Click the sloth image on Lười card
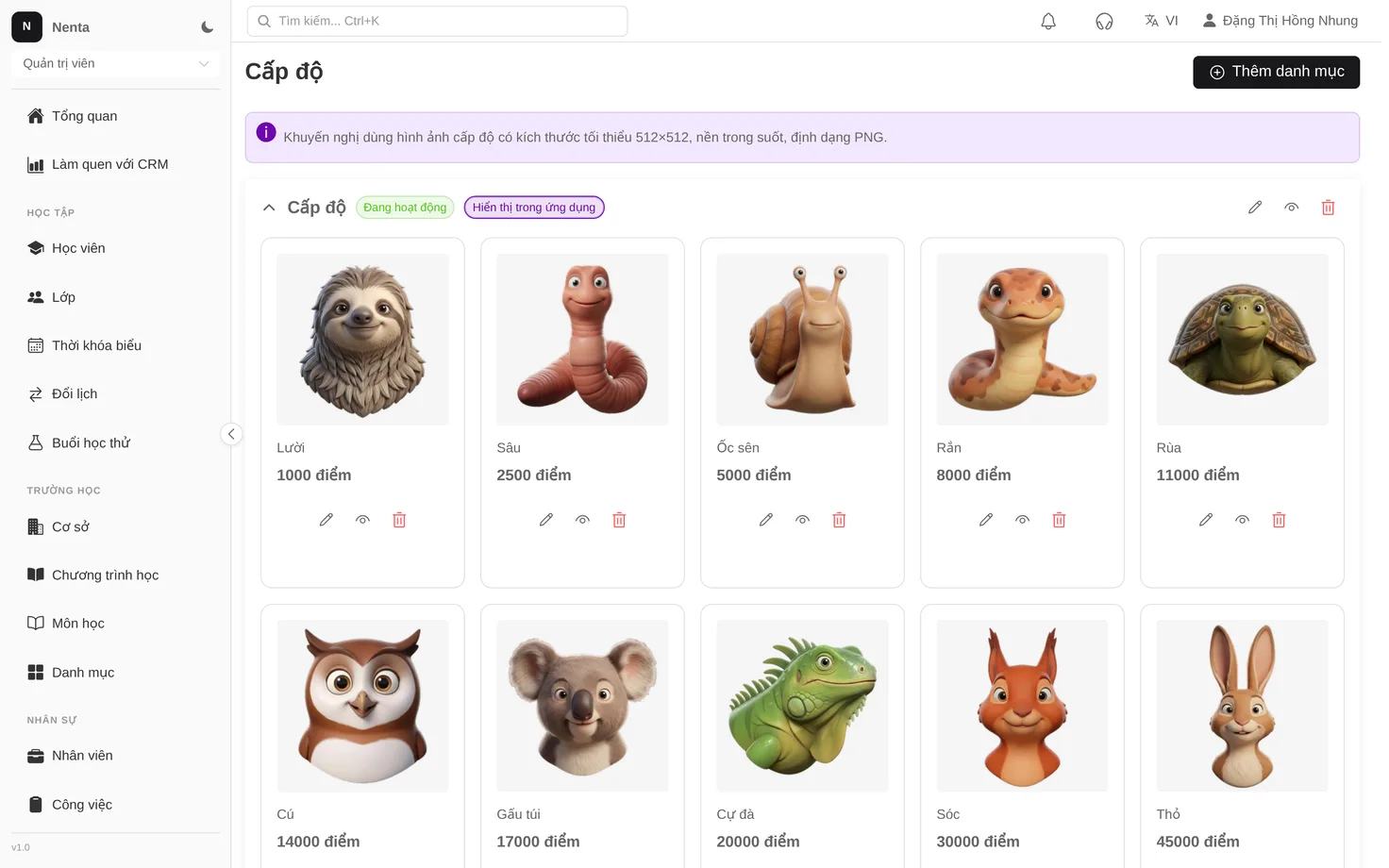This screenshot has width=1389, height=868. click(362, 340)
